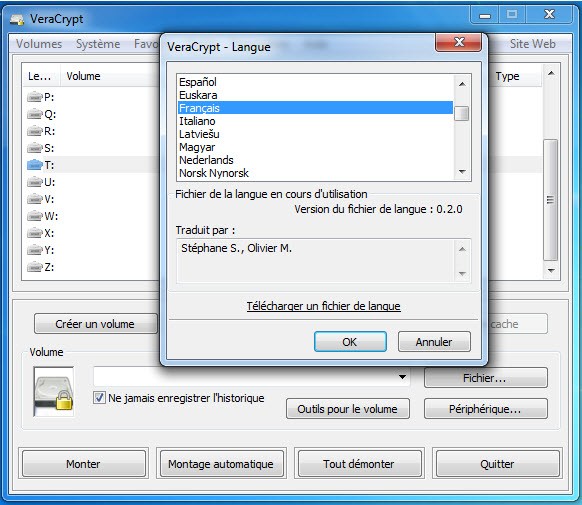This screenshot has height=505, width=582.
Task: Click the Monter button
Action: [x=84, y=464]
